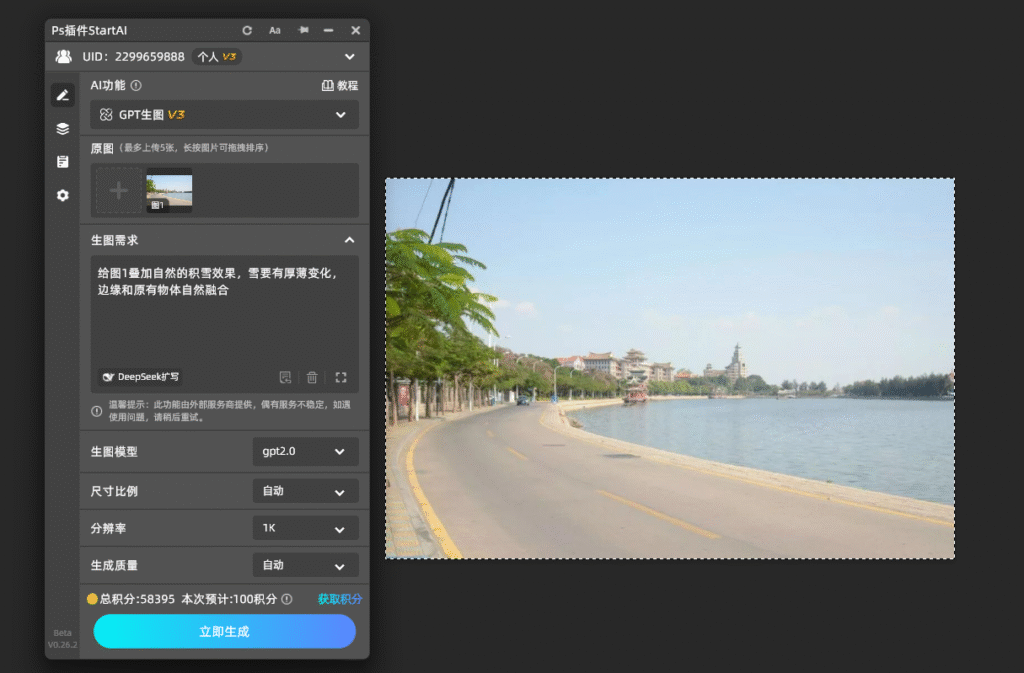Clear the prompt with the trash icon

point(312,377)
